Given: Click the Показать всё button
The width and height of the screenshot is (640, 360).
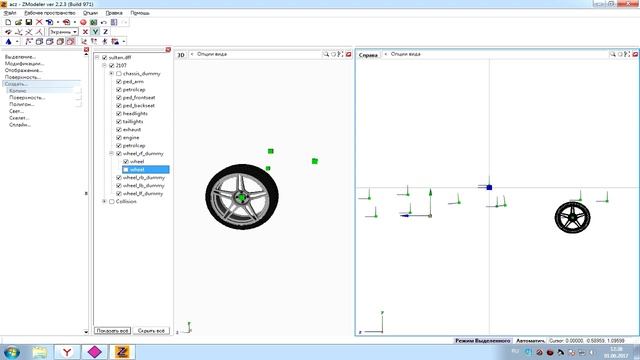Looking at the screenshot, I should (x=112, y=331).
